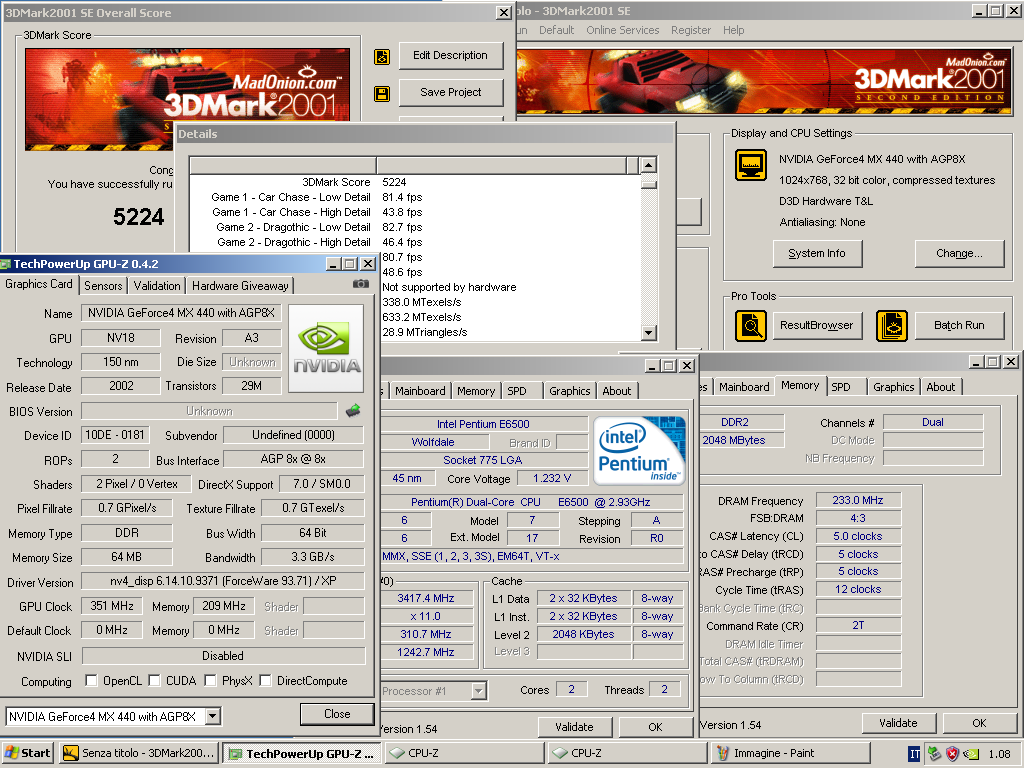This screenshot has height=768, width=1024.
Task: Open the GPU selection dropdown in GPU-Z
Action: click(x=213, y=716)
